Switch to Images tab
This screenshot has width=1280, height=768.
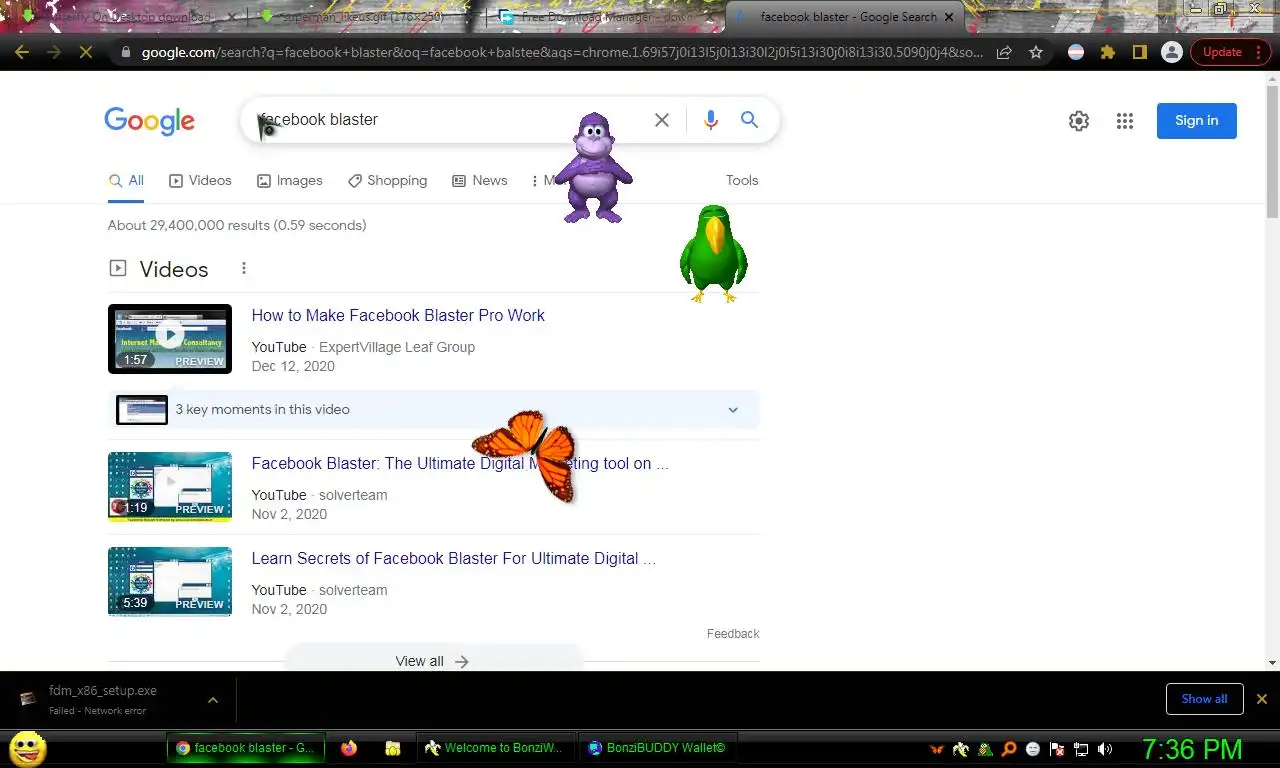click(290, 181)
